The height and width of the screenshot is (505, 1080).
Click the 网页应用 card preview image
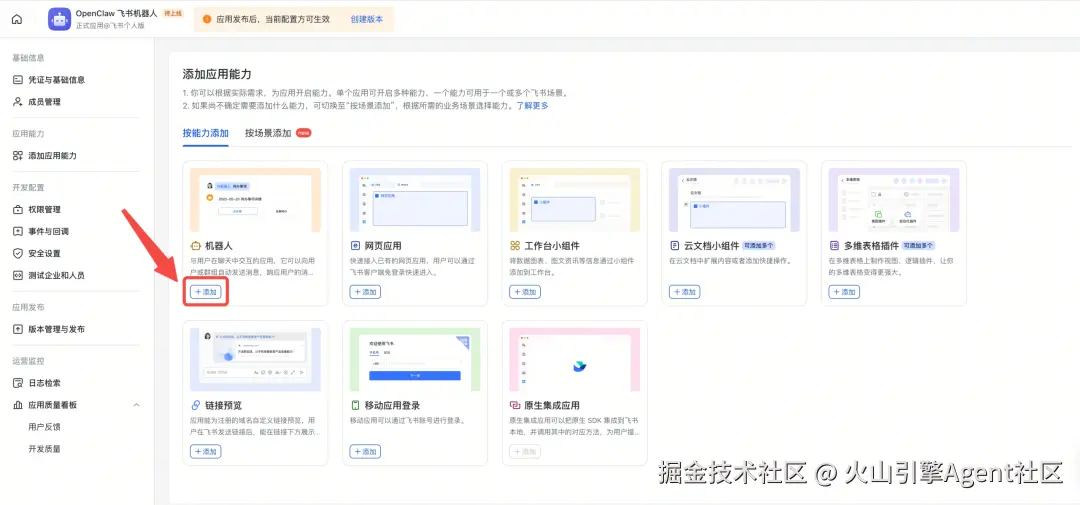click(x=415, y=200)
